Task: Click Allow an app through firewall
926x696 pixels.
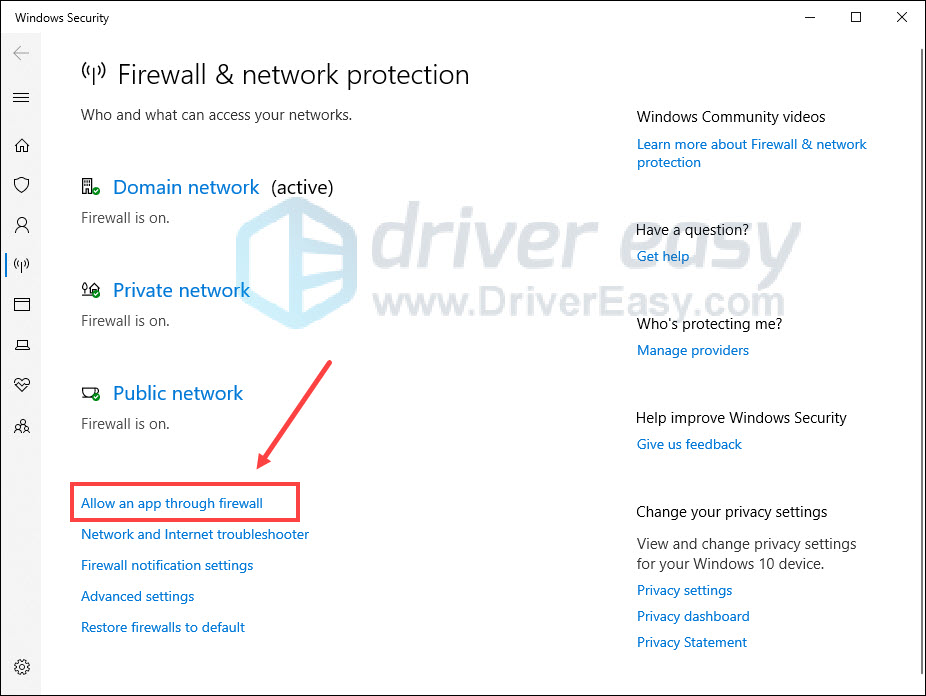Action: click(x=172, y=504)
